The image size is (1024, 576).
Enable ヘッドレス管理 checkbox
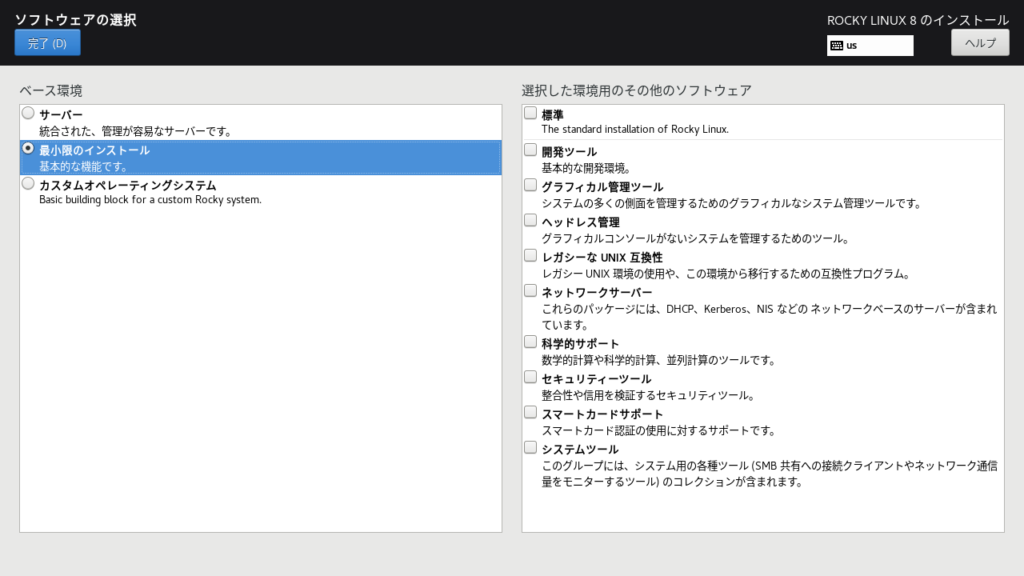[x=530, y=220]
